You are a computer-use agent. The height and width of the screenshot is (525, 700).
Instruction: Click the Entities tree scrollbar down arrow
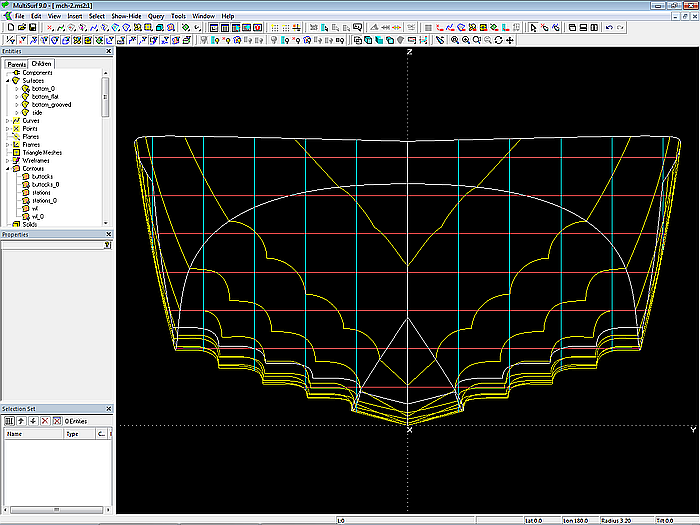106,223
